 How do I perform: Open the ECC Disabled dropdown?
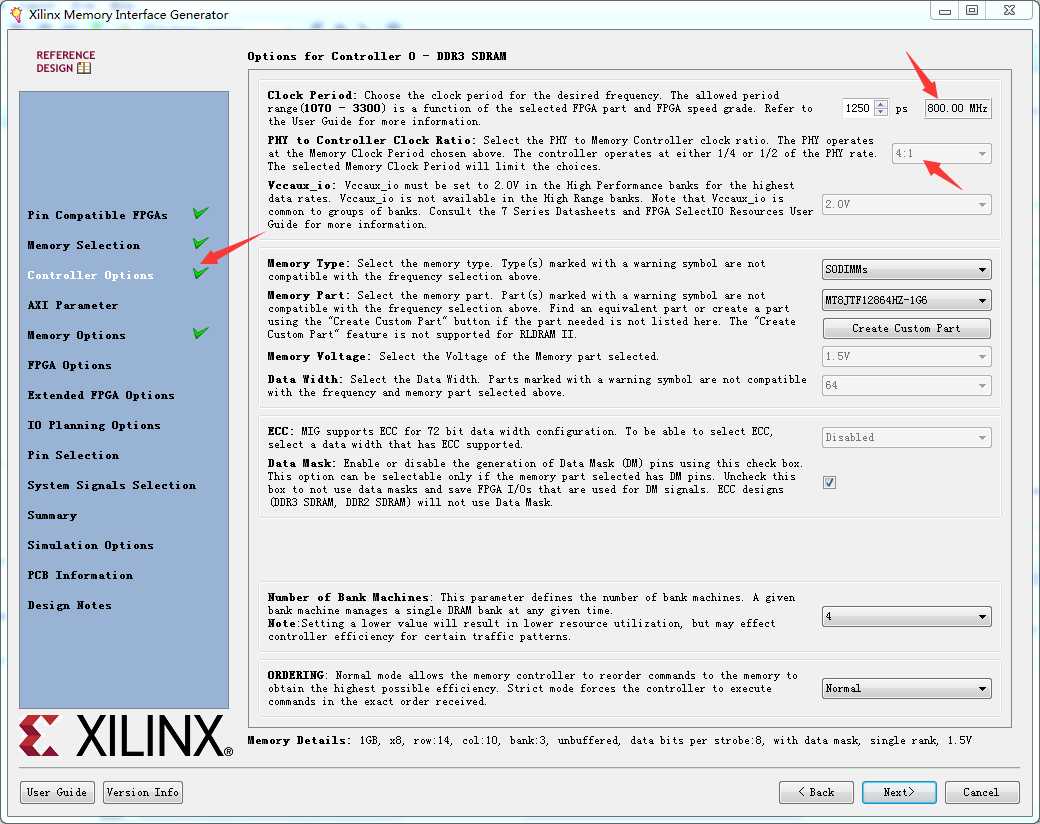pyautogui.click(x=907, y=437)
